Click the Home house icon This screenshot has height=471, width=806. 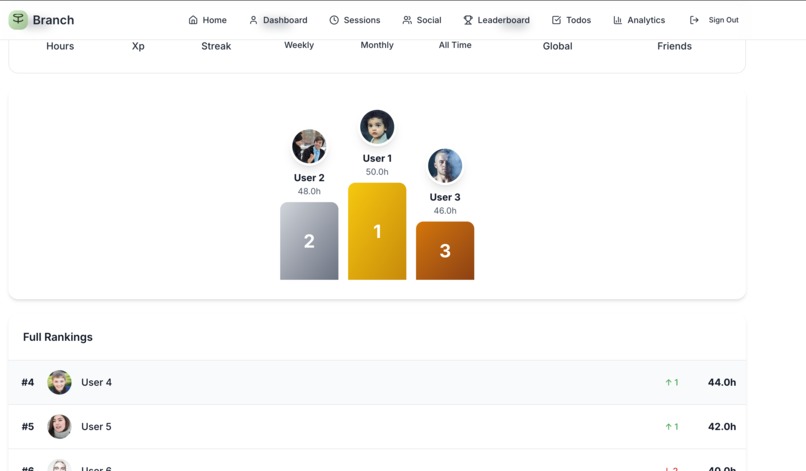click(x=193, y=20)
